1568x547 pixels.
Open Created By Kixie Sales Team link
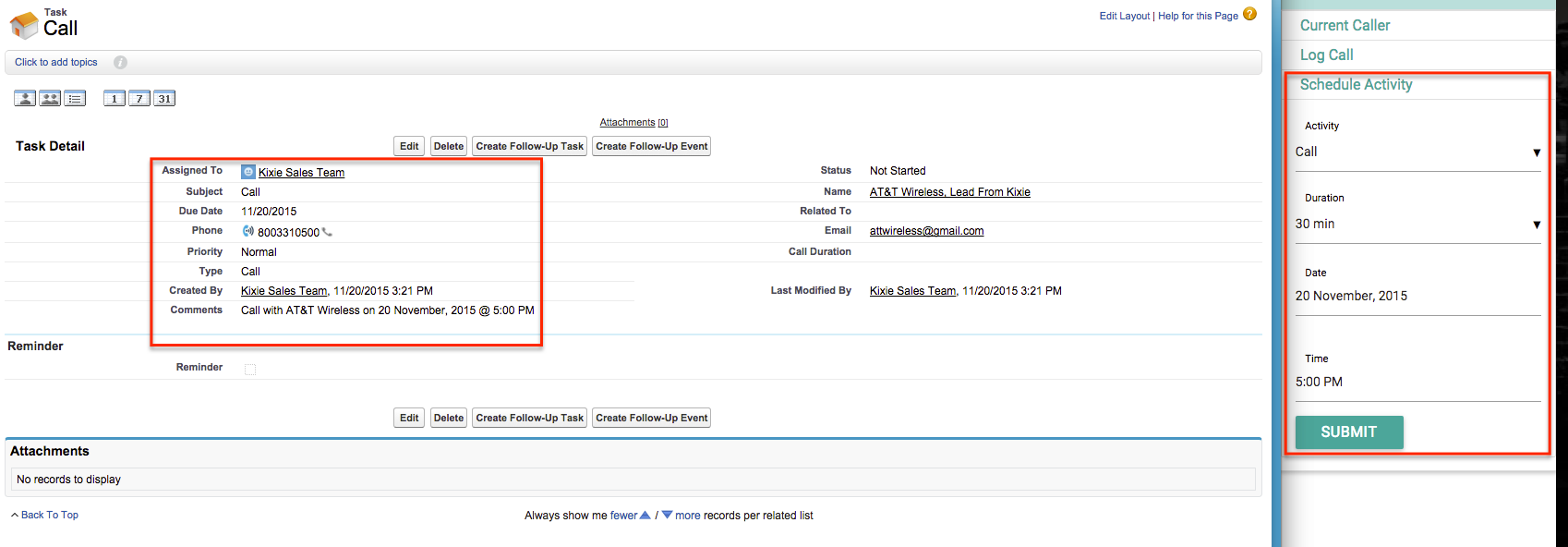(x=283, y=291)
